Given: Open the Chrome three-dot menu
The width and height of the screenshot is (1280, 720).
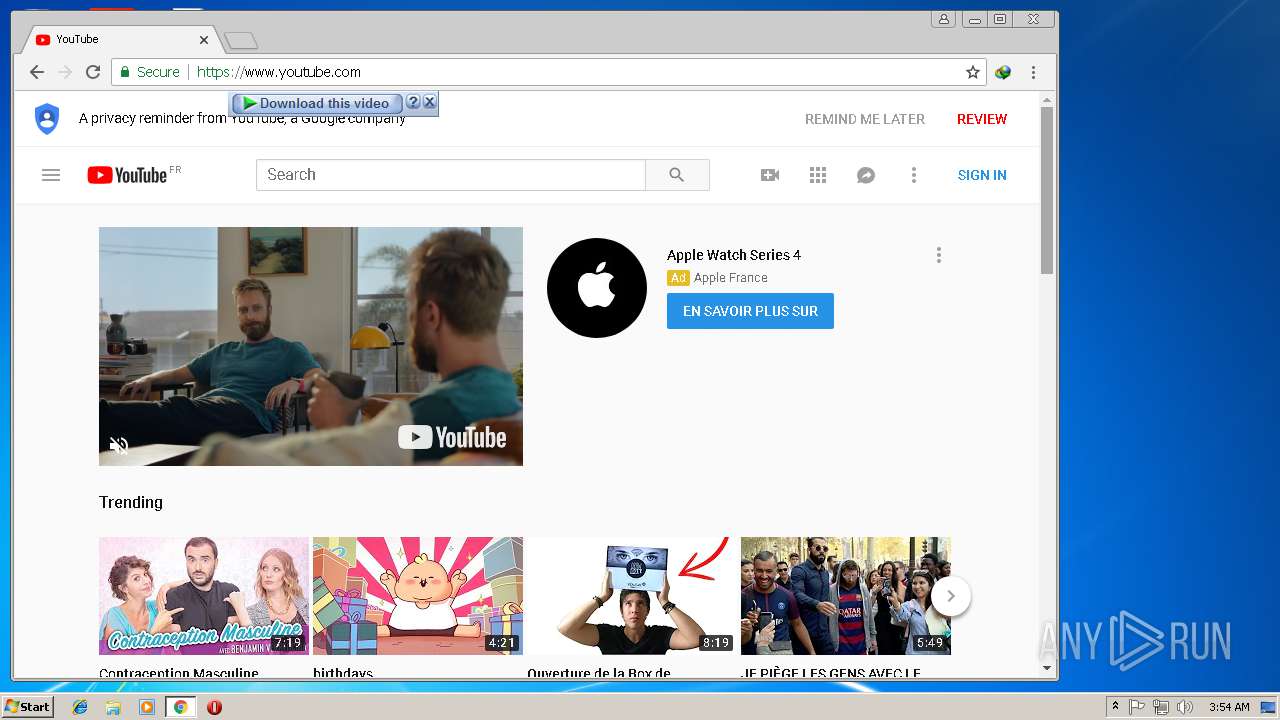Looking at the screenshot, I should click(x=1033, y=72).
